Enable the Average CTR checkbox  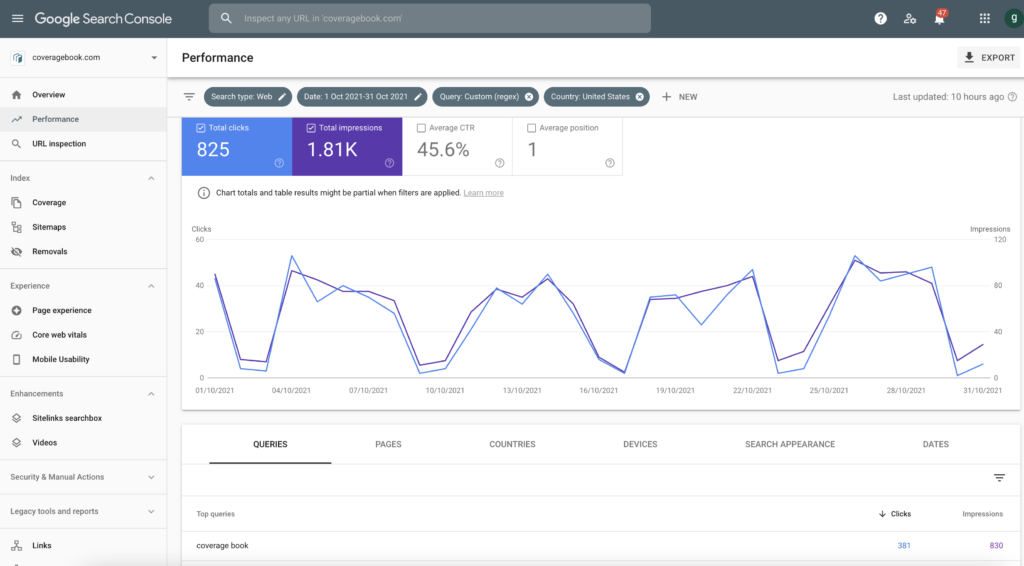pos(421,128)
